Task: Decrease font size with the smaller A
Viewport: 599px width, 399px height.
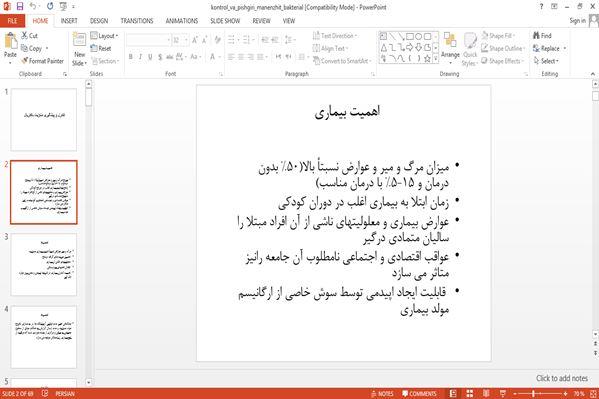Action: point(204,40)
